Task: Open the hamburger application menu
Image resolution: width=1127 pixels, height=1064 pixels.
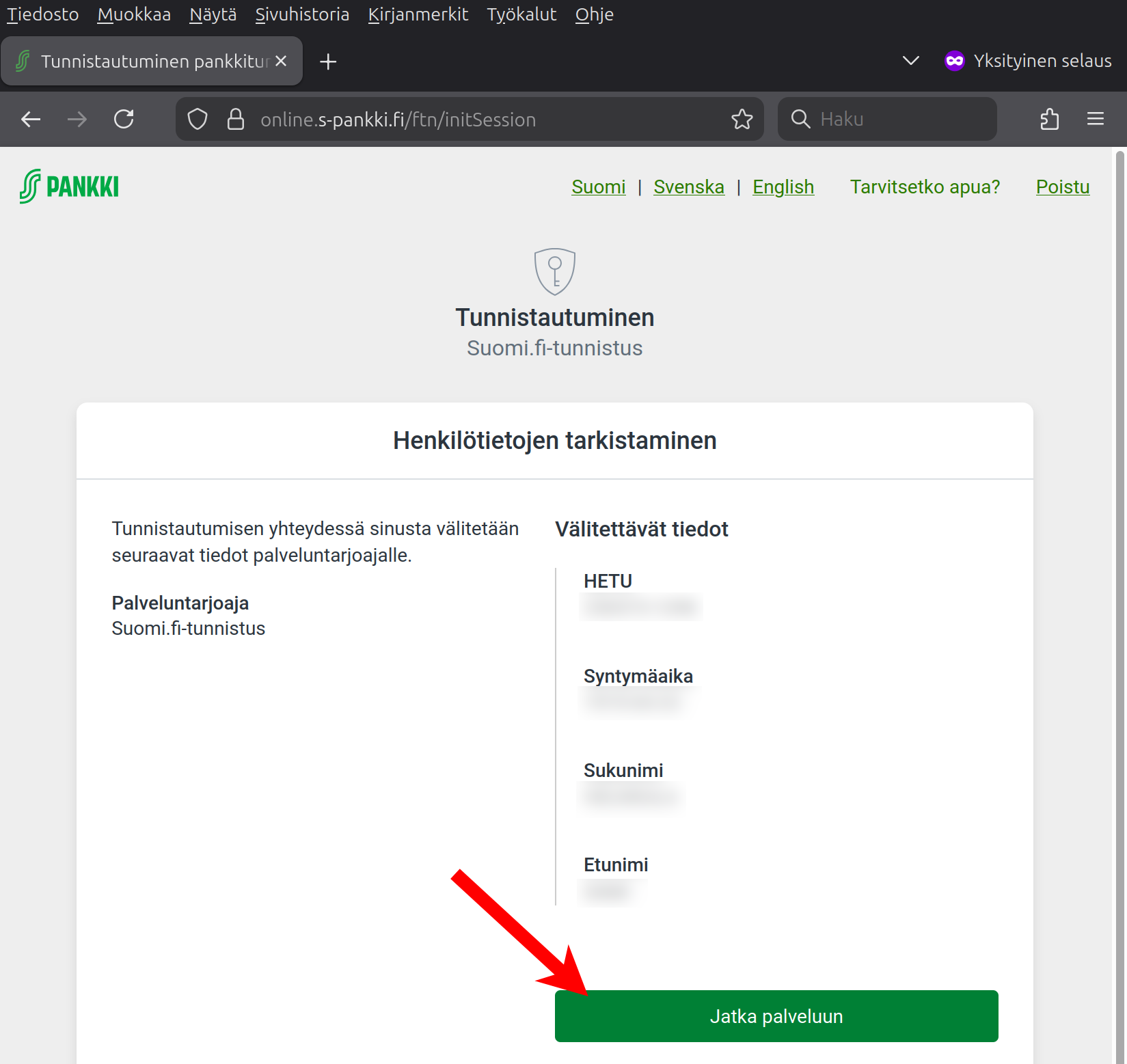Action: [1095, 120]
